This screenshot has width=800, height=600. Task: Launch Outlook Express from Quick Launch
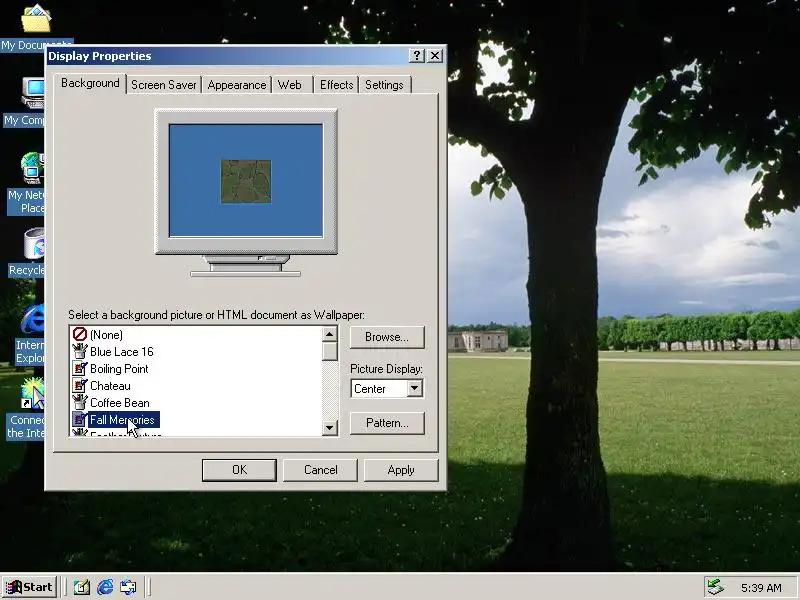tap(128, 587)
